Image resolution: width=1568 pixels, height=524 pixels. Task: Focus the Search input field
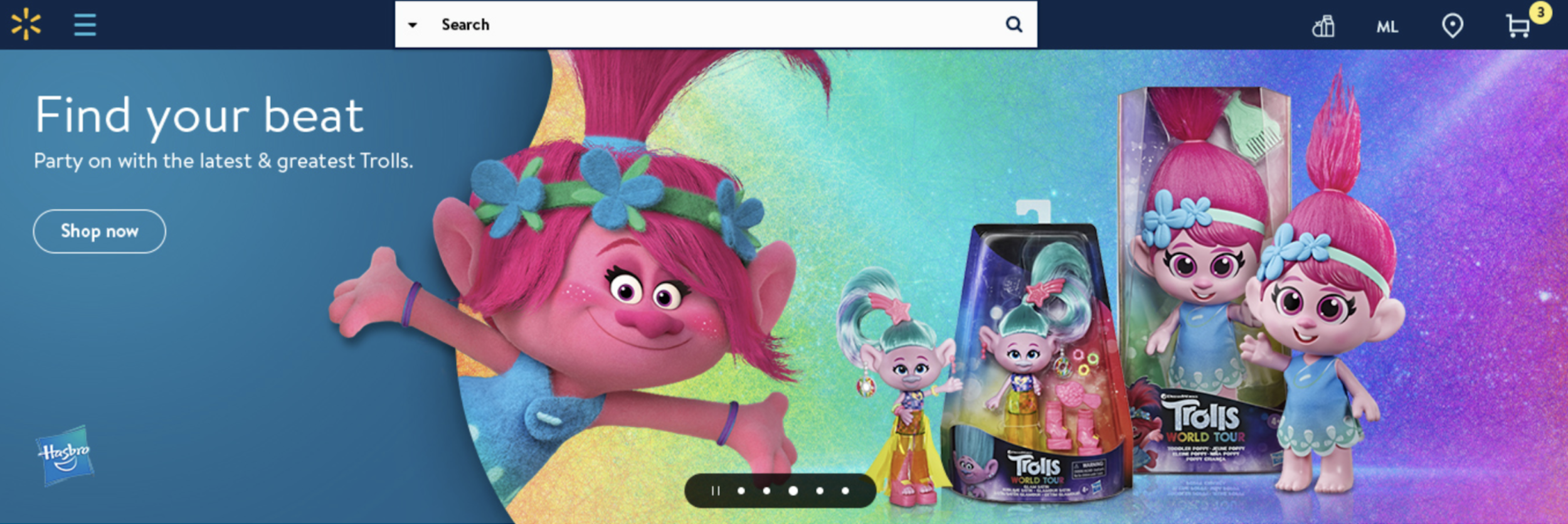tap(715, 24)
